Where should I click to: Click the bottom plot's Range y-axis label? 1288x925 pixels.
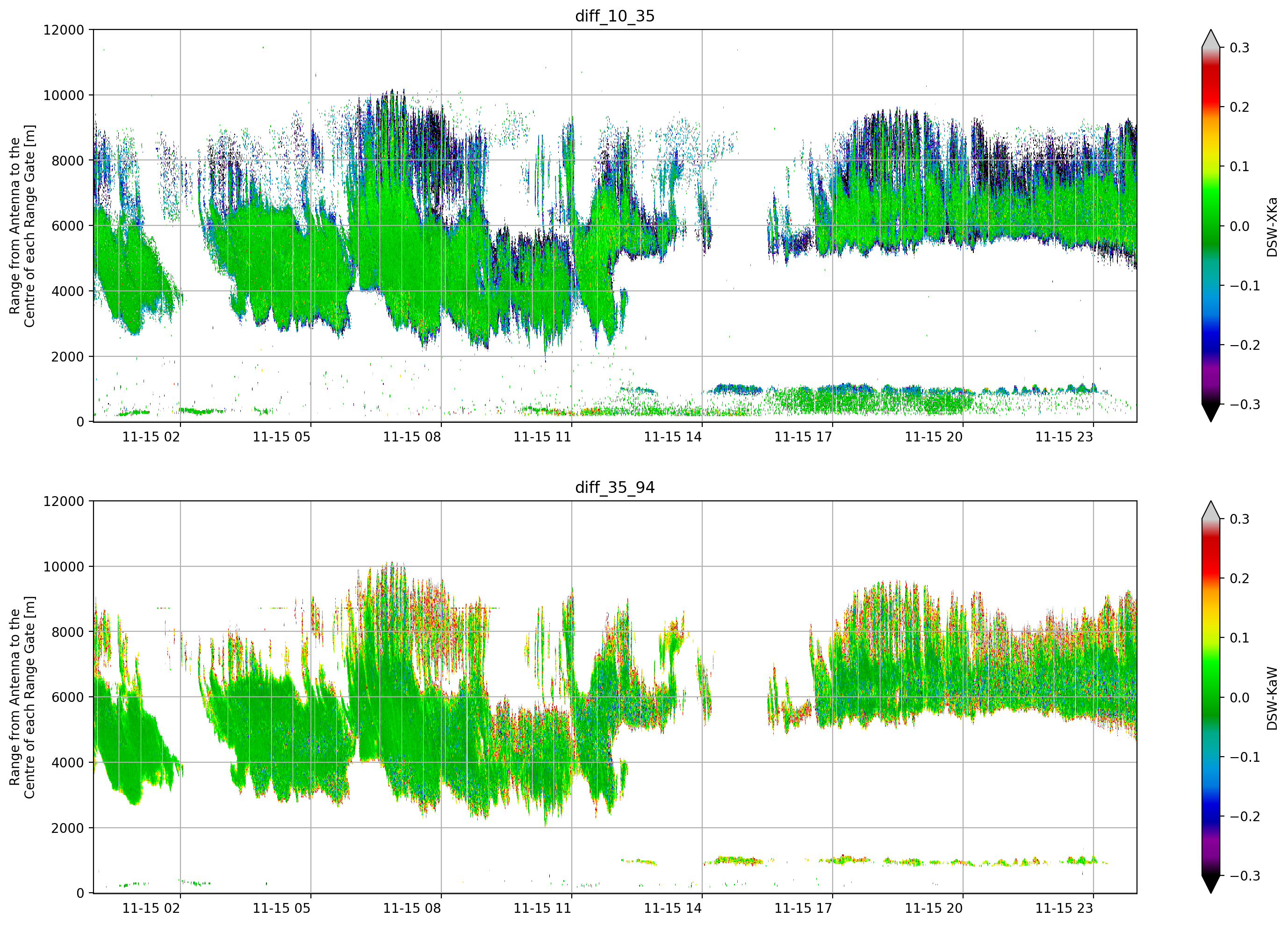22,697
